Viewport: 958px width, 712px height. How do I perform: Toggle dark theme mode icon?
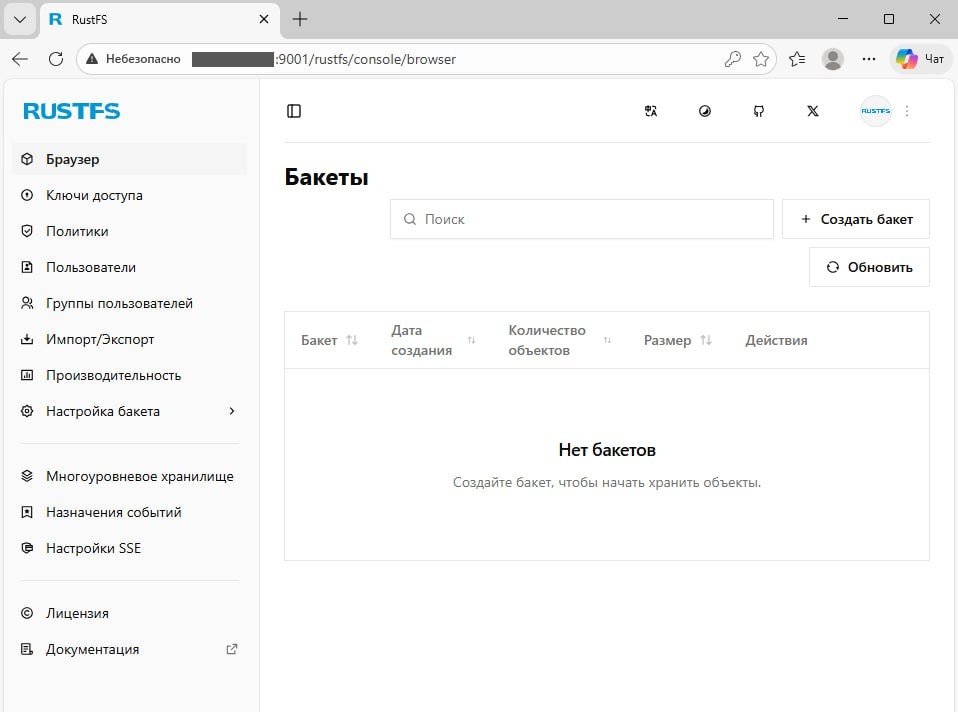704,111
